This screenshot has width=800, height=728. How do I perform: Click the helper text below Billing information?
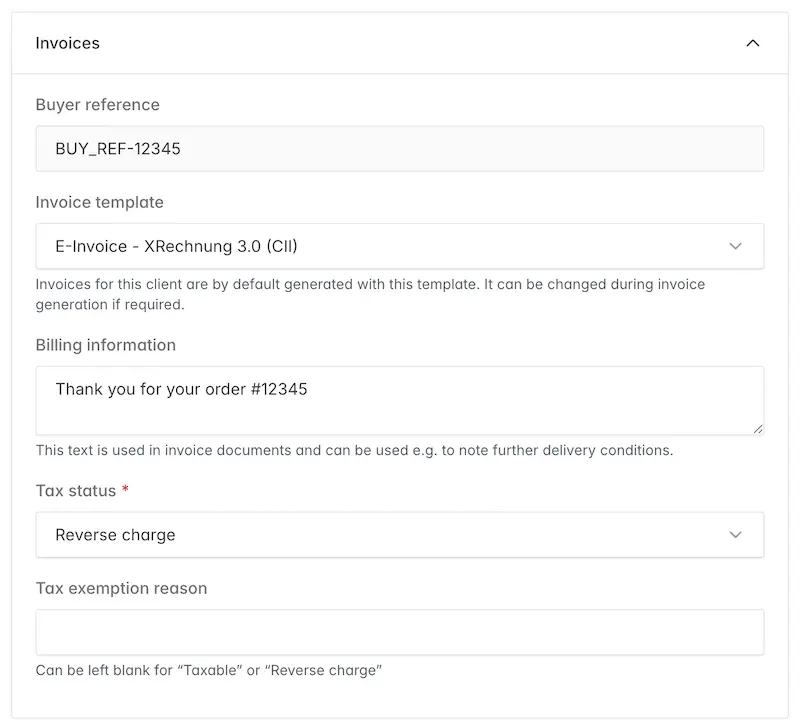354,450
